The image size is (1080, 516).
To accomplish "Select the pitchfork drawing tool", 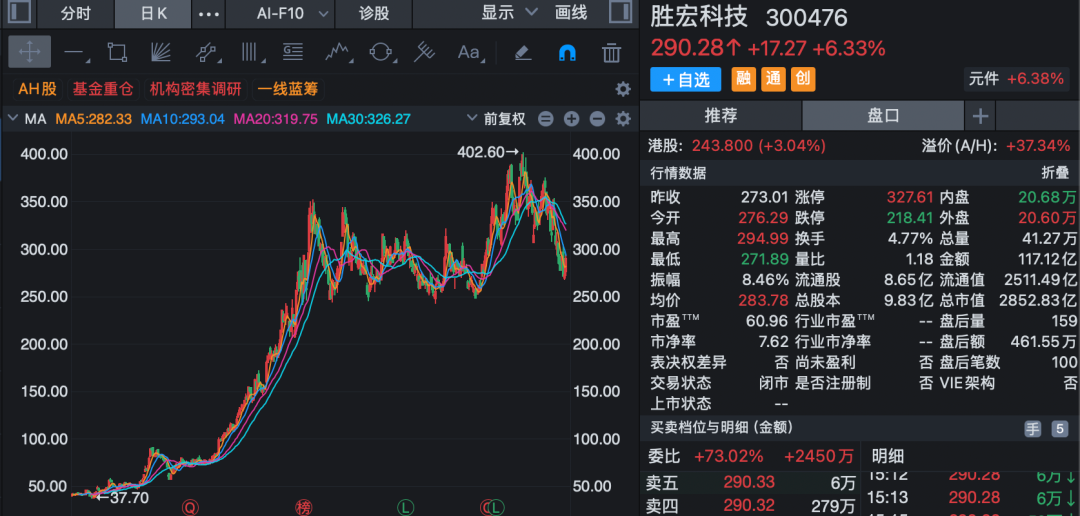I will [x=424, y=52].
